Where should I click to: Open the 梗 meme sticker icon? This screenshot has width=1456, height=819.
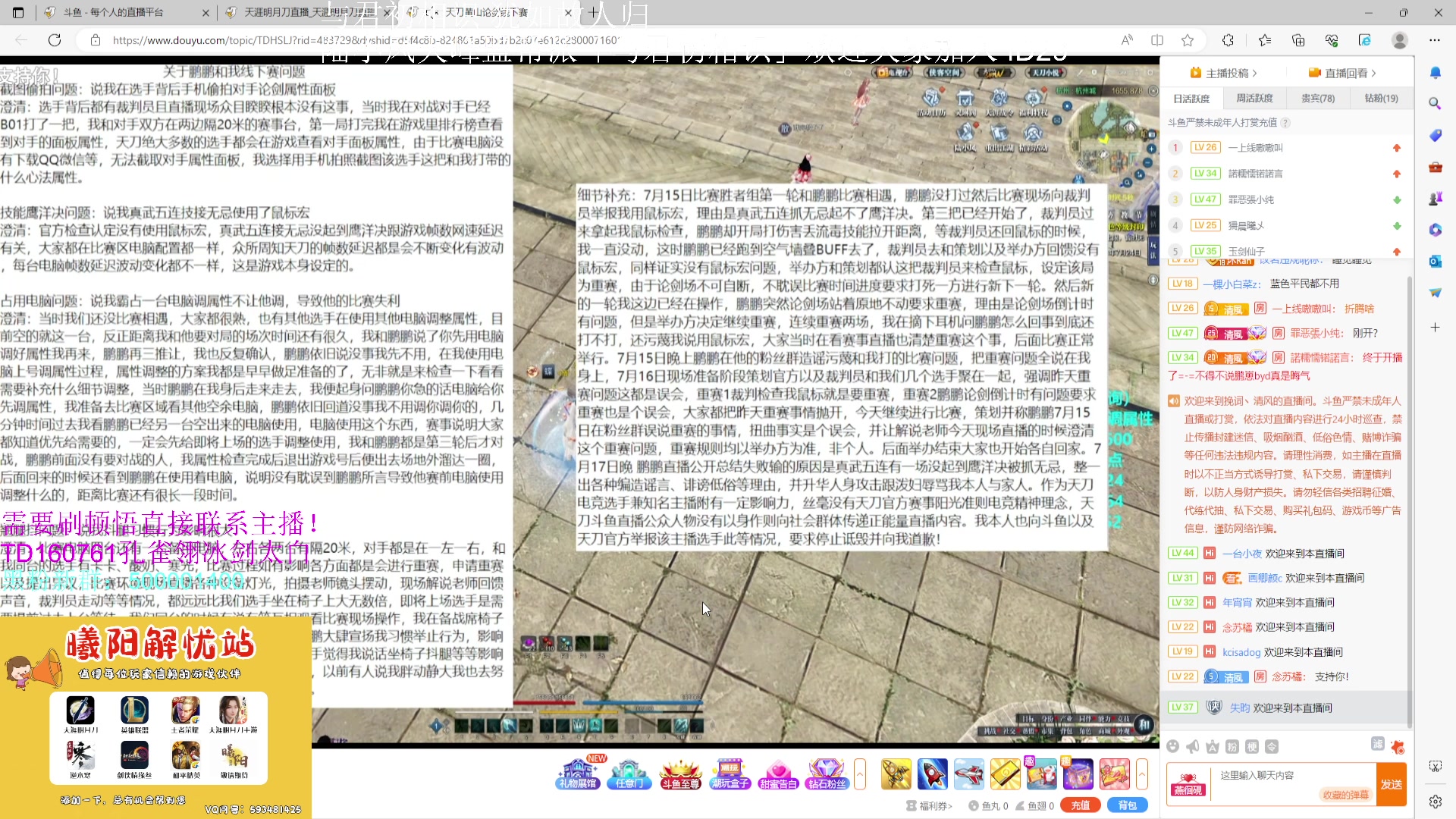[1250, 746]
